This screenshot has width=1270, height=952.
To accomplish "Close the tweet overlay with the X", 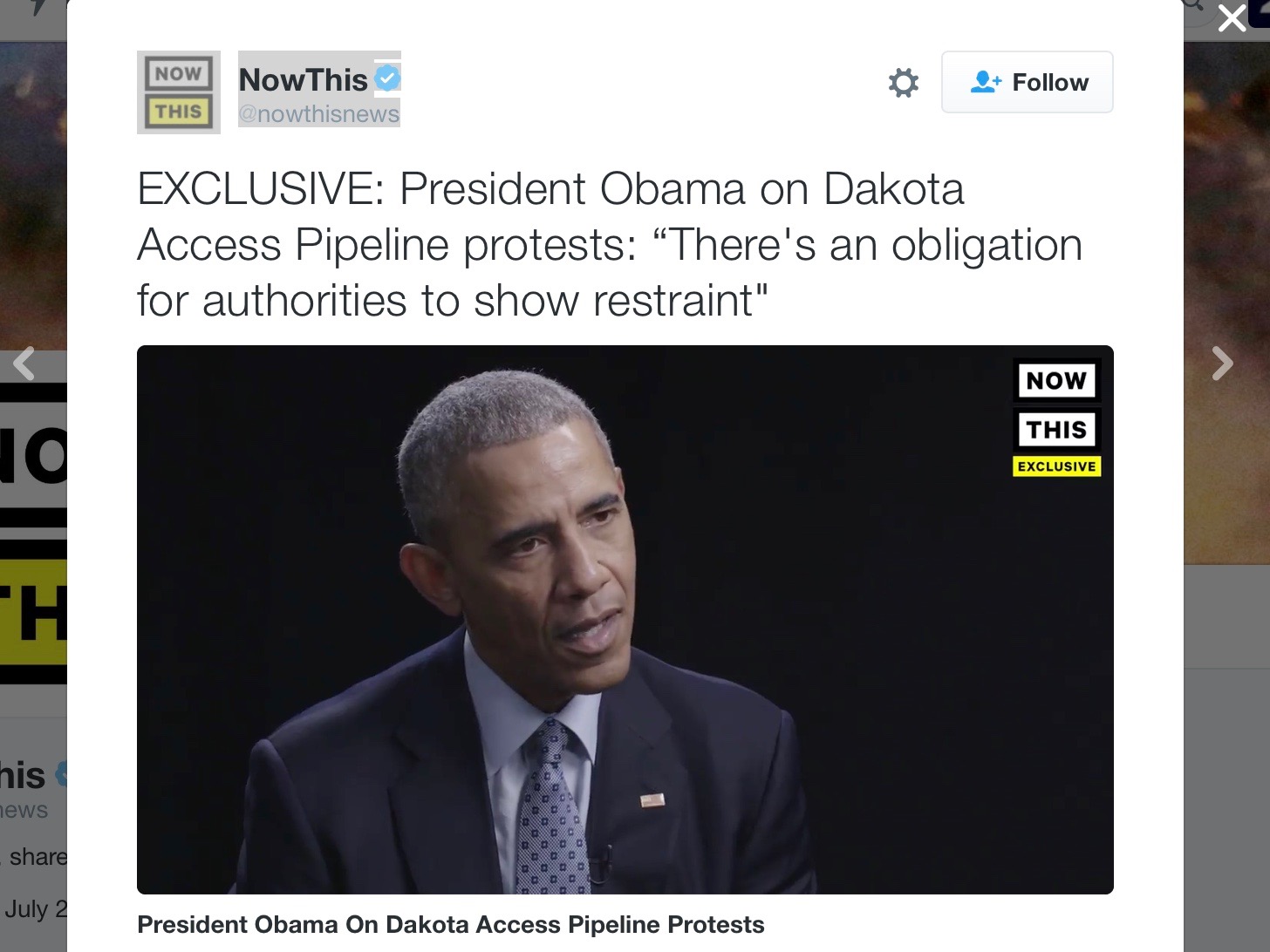I will point(1232,17).
